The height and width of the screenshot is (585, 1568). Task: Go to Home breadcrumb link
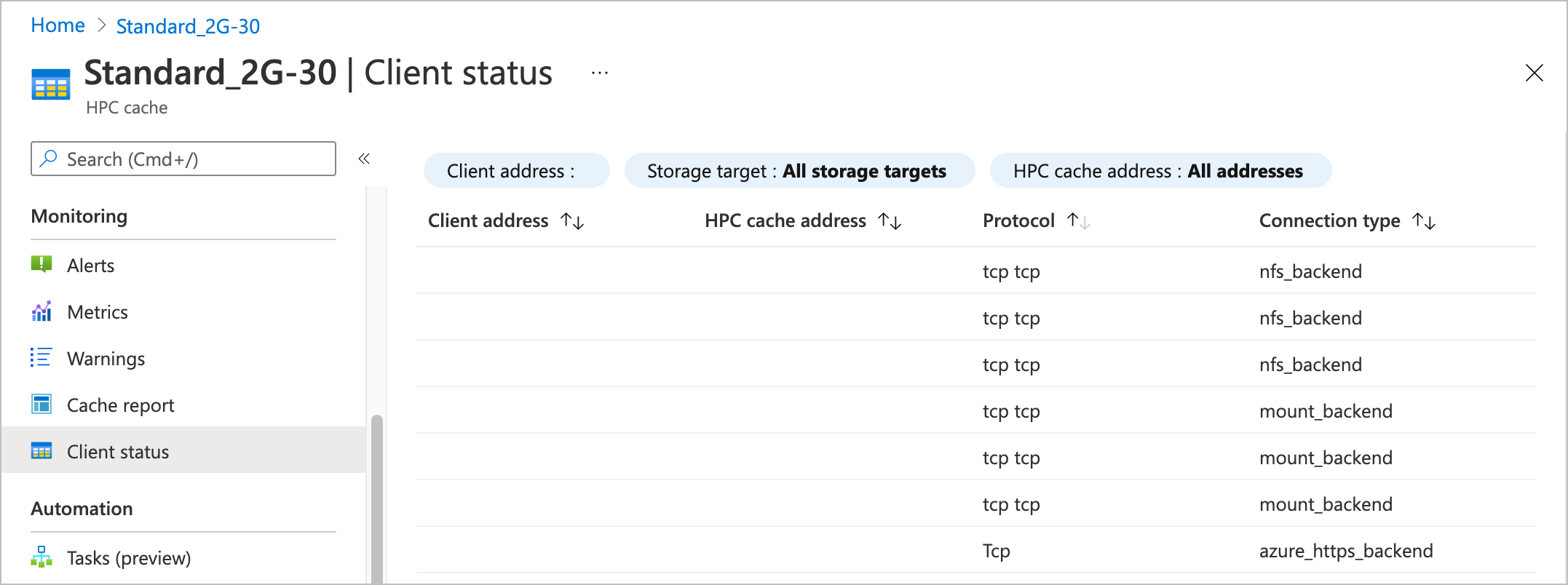point(58,25)
